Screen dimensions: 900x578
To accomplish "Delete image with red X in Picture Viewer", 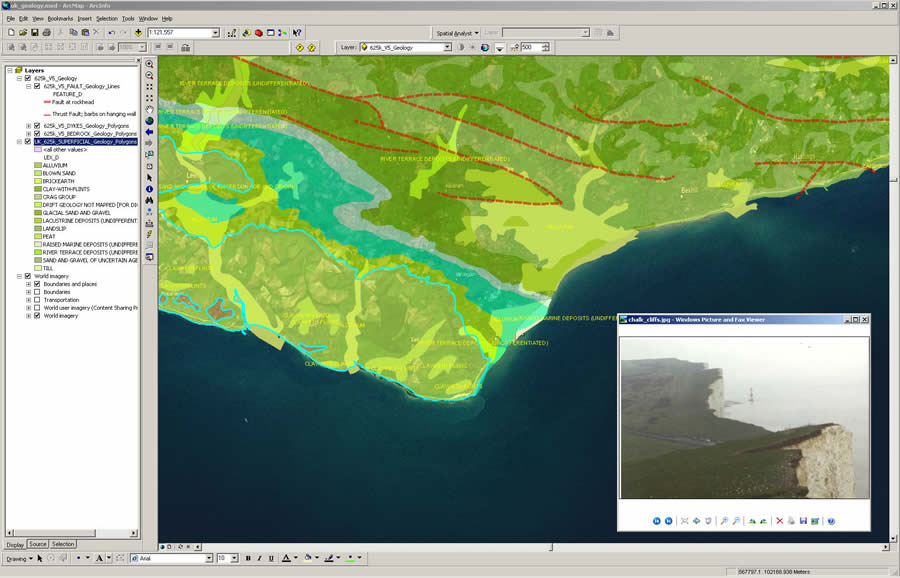I will [779, 521].
